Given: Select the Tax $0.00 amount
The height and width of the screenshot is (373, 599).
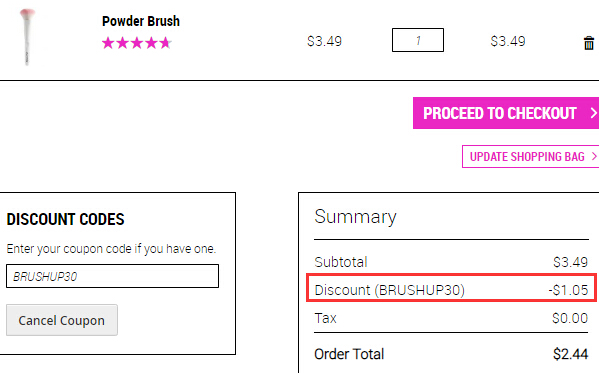Looking at the screenshot, I should [x=570, y=318].
